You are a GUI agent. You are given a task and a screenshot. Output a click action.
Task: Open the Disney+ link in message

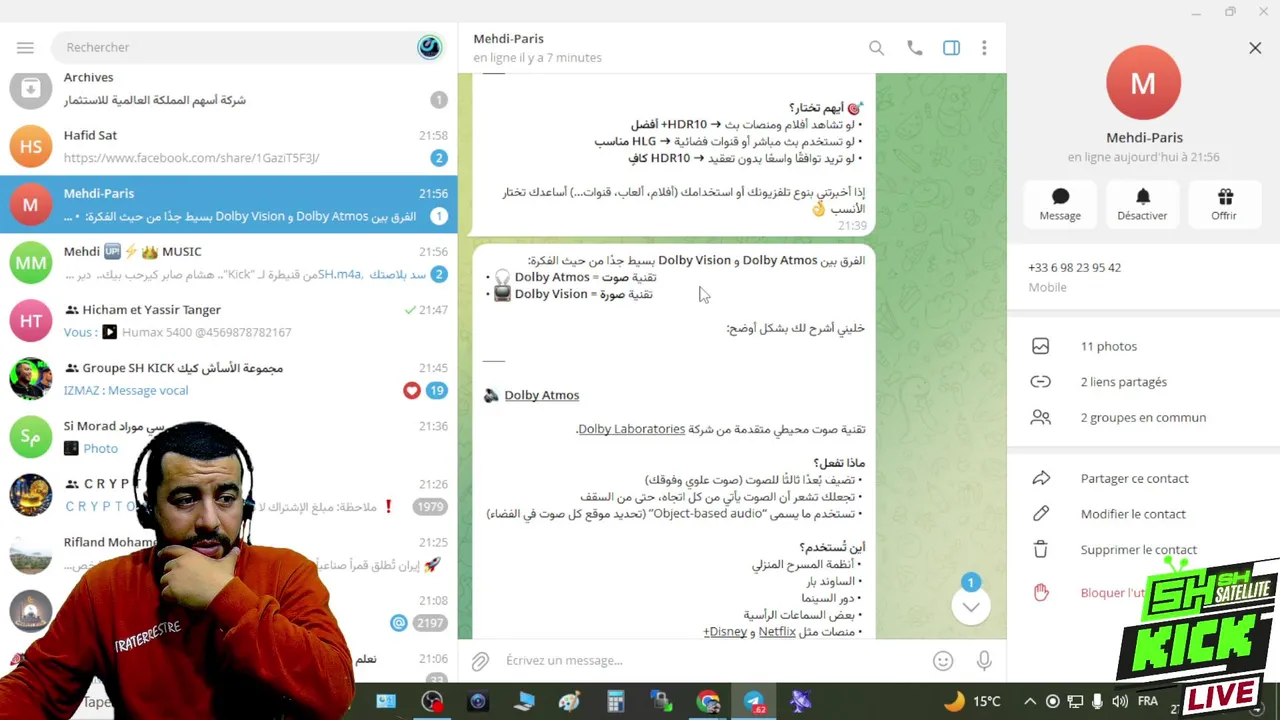[x=725, y=632]
